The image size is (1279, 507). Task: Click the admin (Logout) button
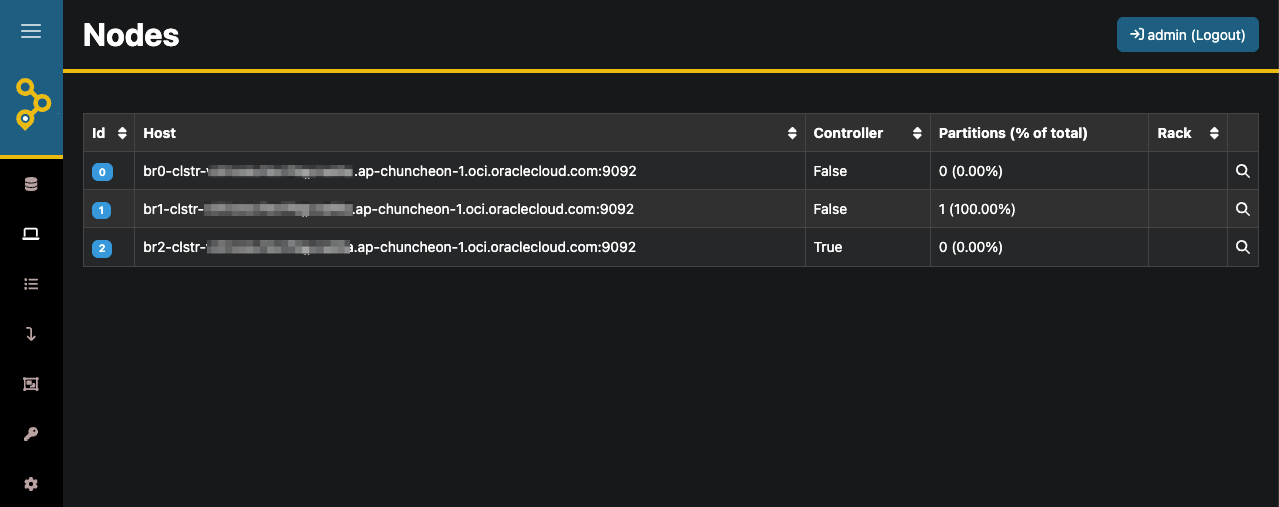click(x=1187, y=35)
